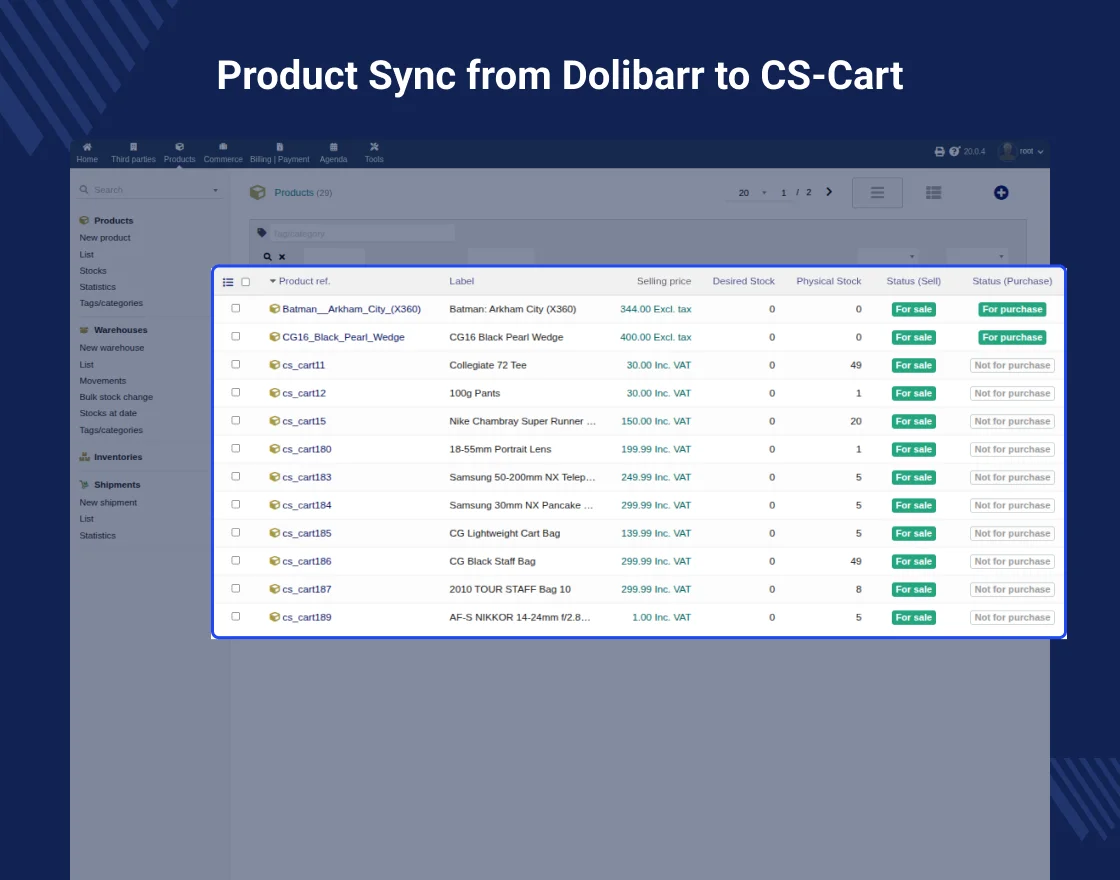Click the printer icon in top bar

coord(939,151)
